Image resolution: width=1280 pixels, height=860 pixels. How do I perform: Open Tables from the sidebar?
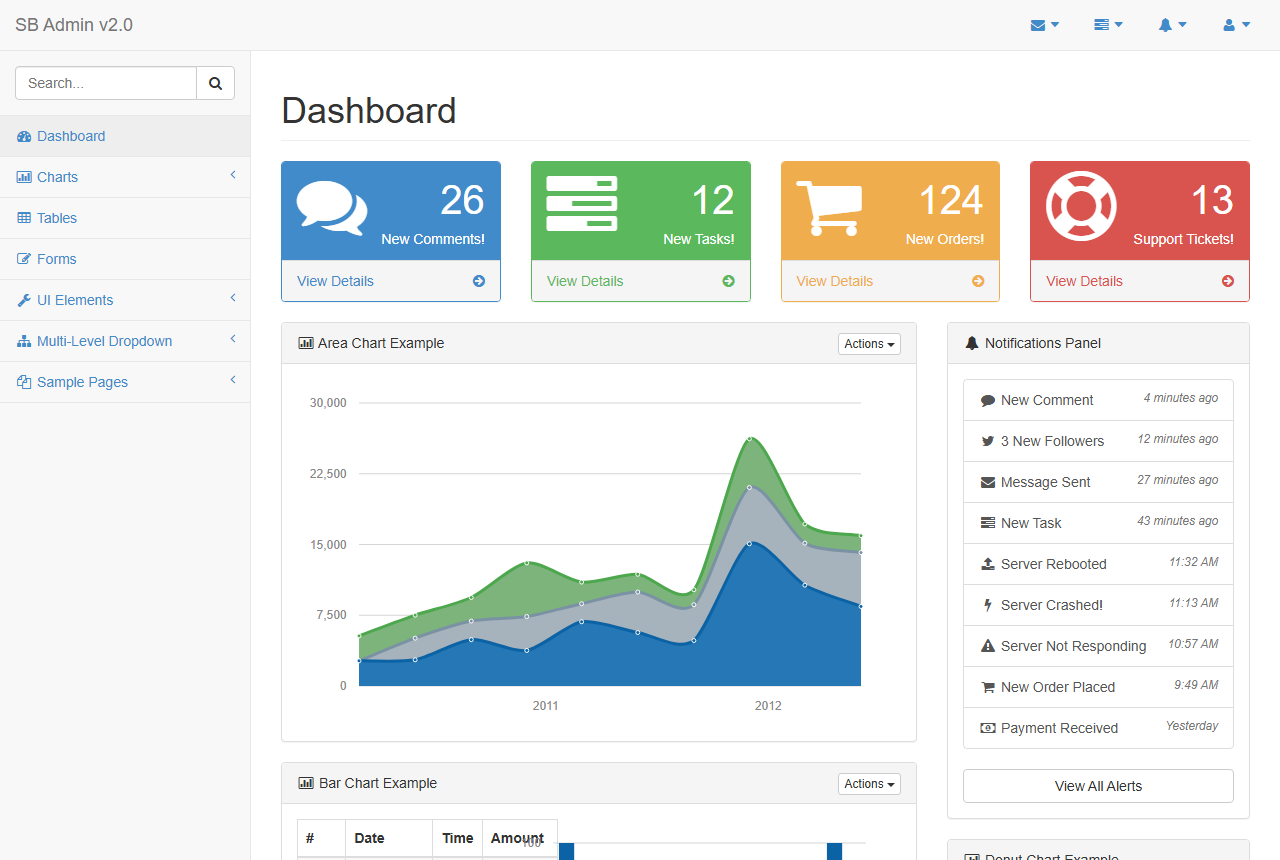click(x=125, y=218)
